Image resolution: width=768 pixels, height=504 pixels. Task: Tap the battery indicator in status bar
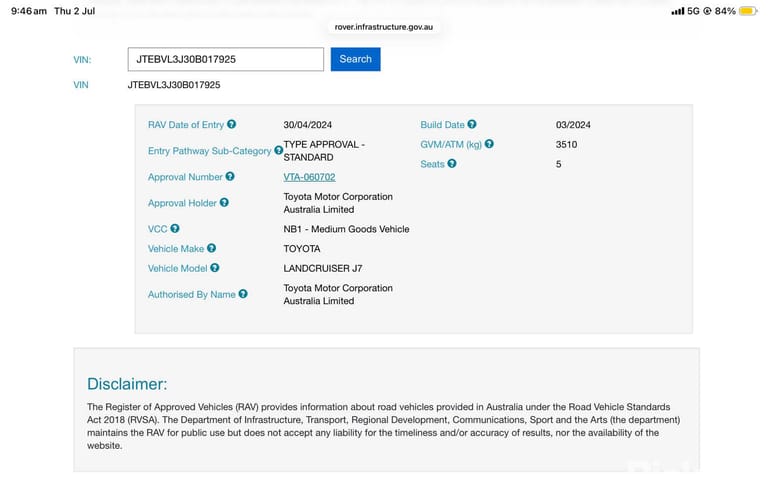(x=748, y=11)
